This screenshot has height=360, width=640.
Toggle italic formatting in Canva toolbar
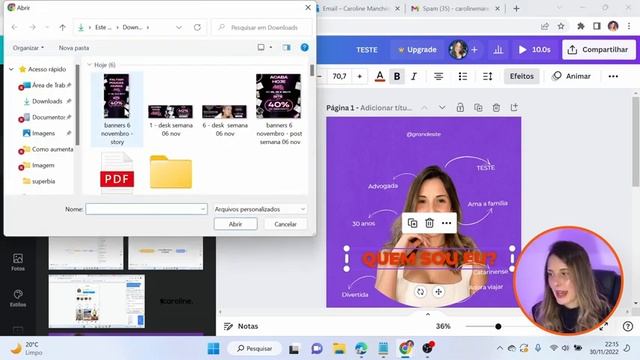pyautogui.click(x=414, y=76)
